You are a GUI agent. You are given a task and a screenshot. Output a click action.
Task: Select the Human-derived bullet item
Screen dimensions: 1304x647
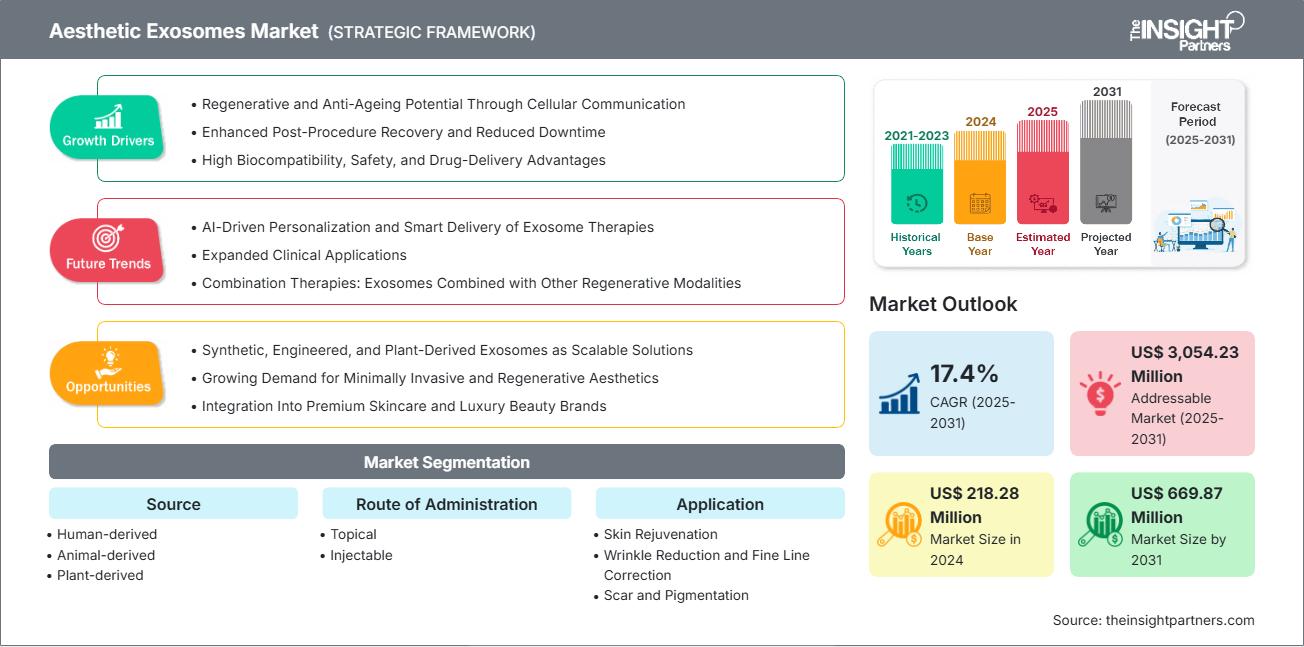[x=107, y=534]
